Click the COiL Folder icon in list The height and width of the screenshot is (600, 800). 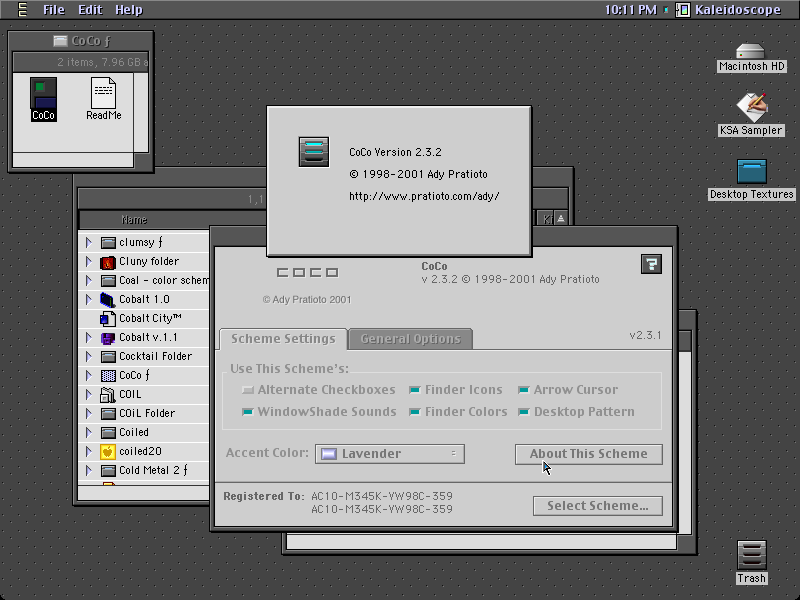[108, 413]
